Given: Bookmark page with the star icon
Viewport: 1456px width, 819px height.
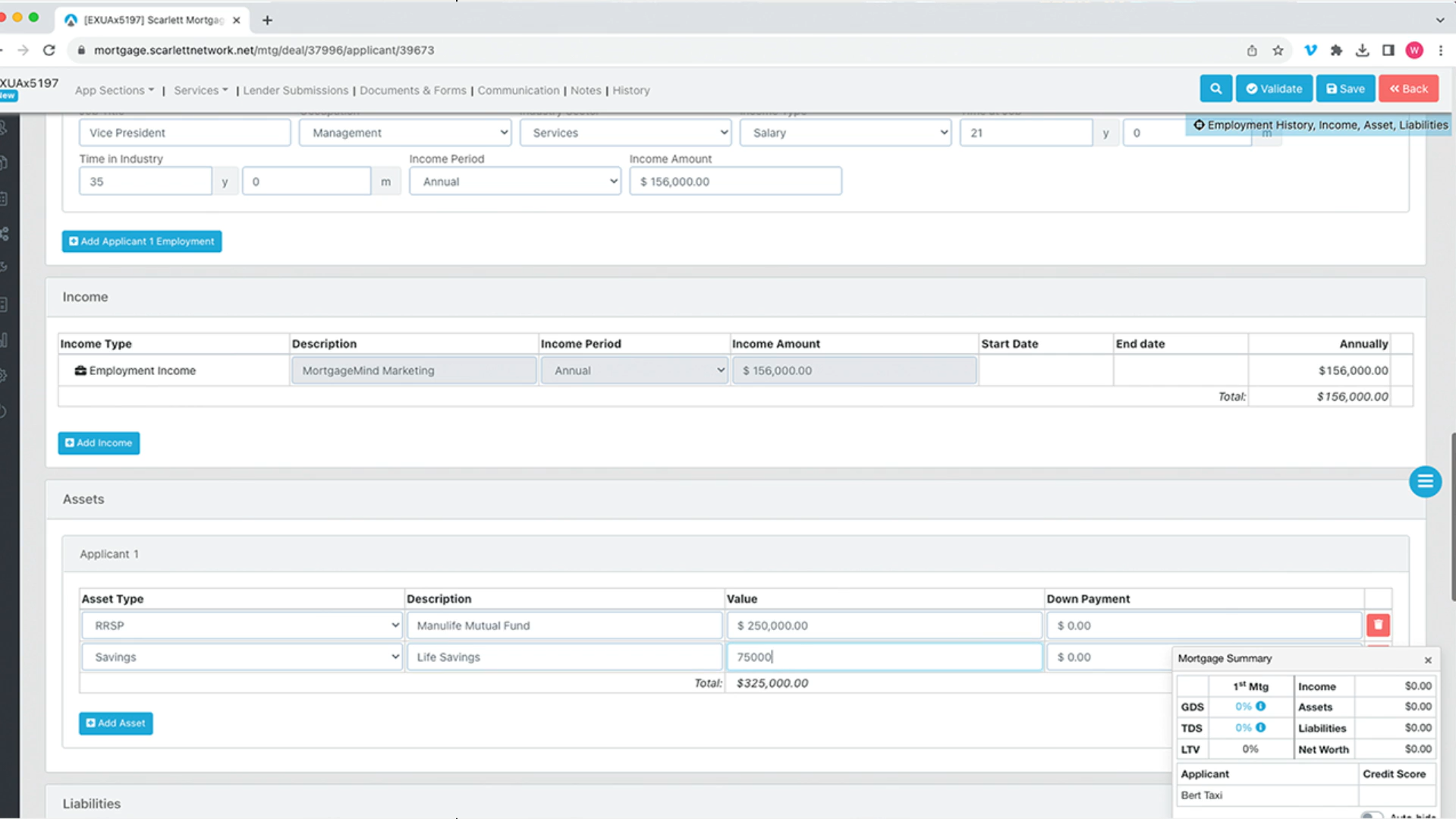Looking at the screenshot, I should [x=1278, y=50].
